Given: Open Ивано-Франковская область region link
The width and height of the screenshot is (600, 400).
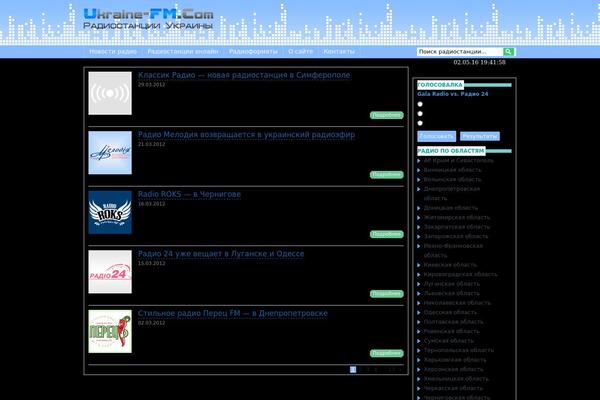Looking at the screenshot, I should (453, 251).
